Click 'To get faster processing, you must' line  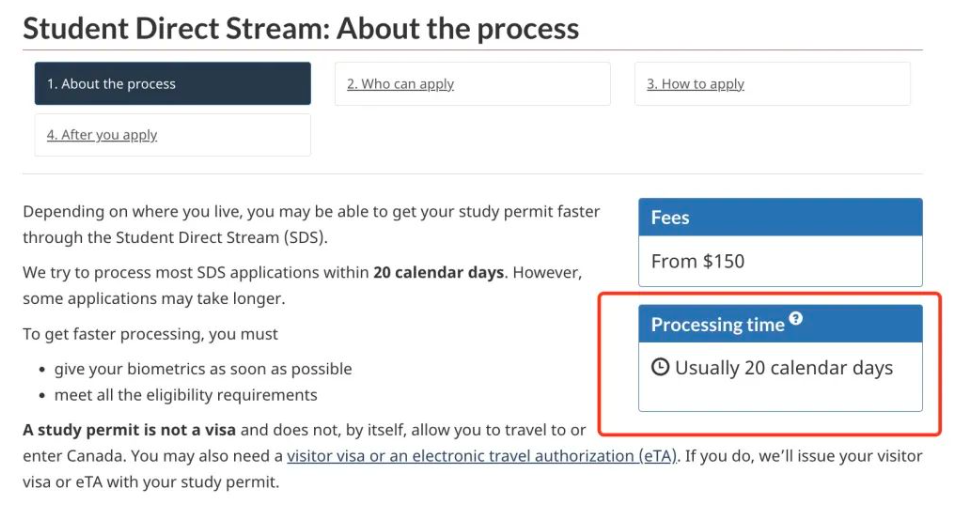click(x=150, y=334)
